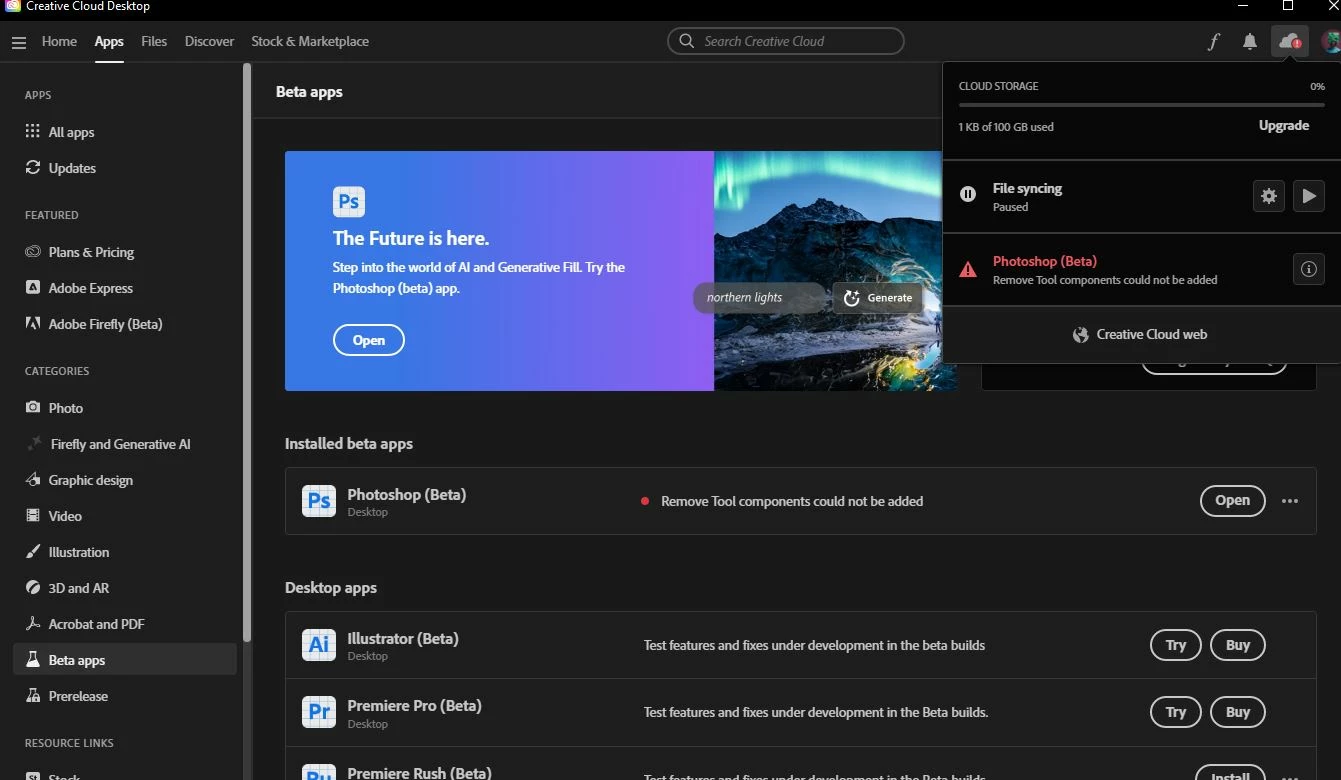Switch to the Discover tab

209,41
